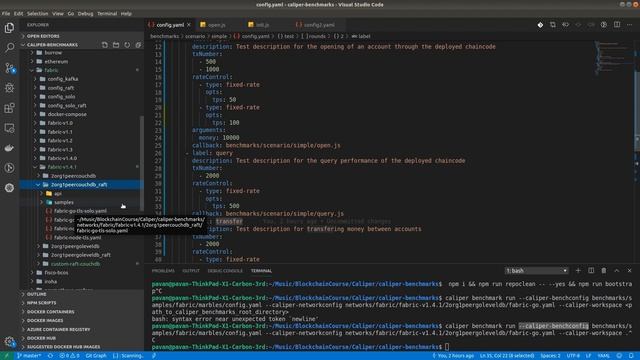This screenshot has width=640, height=360.
Task: Open the Search view in activity bar
Action: [9, 48]
